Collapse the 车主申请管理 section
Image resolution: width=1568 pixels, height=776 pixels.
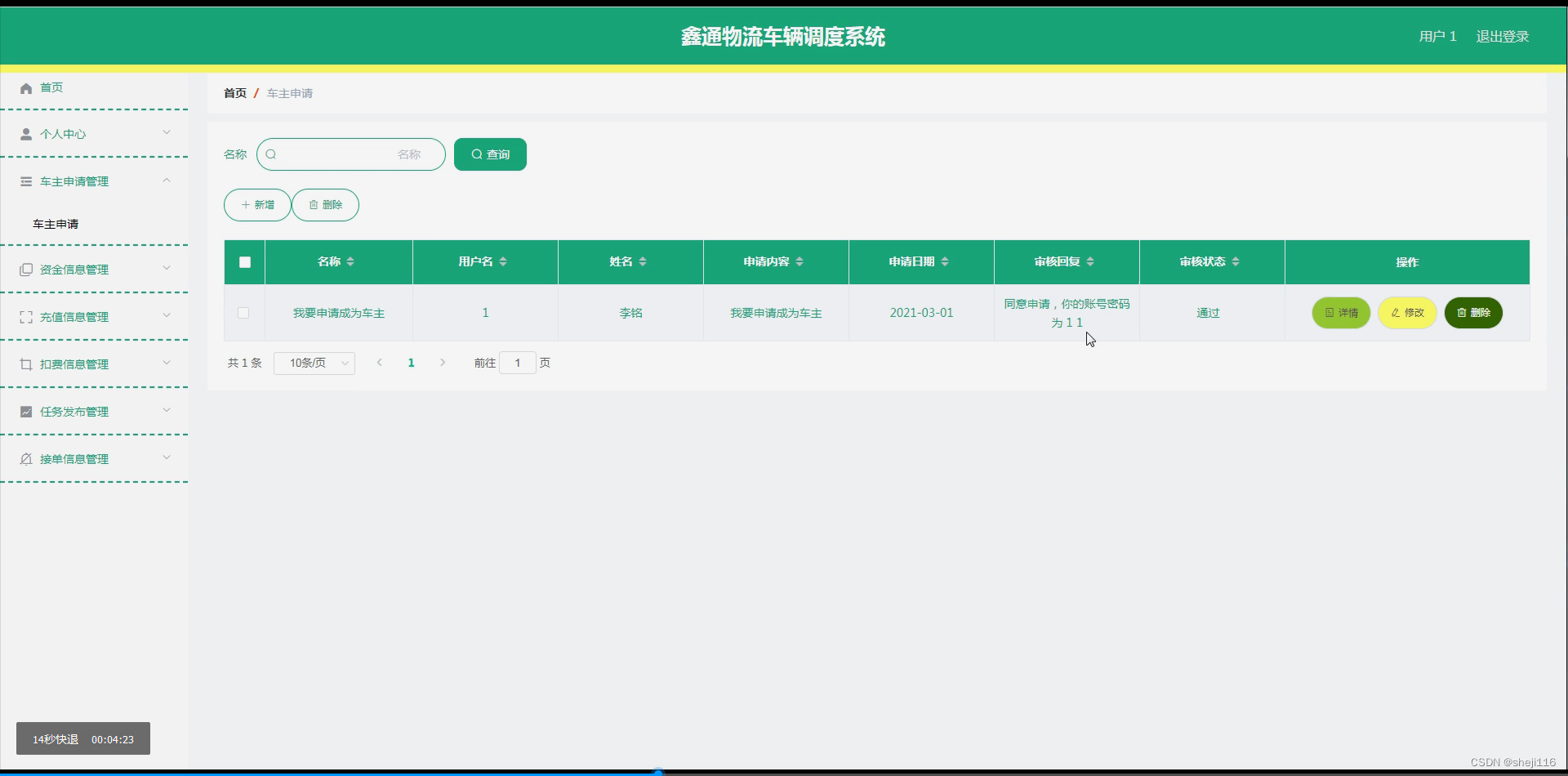167,180
